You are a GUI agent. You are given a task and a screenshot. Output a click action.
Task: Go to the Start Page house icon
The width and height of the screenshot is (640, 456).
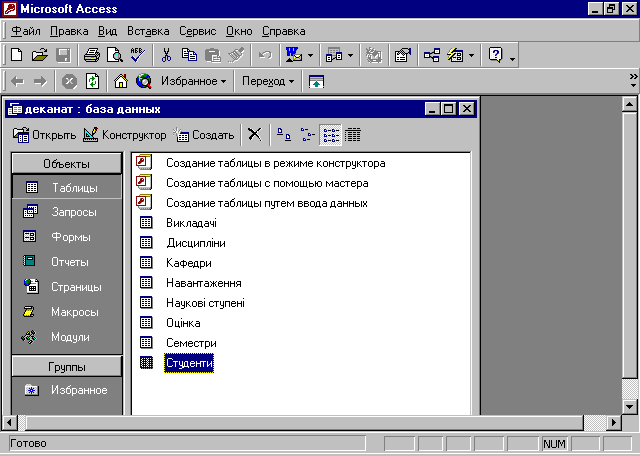click(121, 81)
